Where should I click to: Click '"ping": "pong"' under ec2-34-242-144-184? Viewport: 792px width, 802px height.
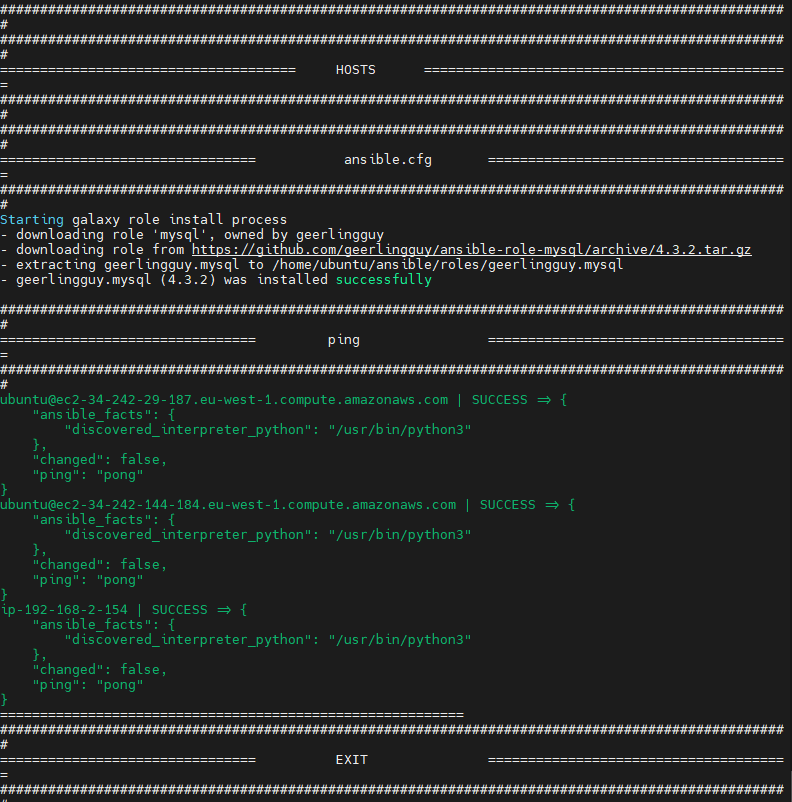[x=88, y=580]
